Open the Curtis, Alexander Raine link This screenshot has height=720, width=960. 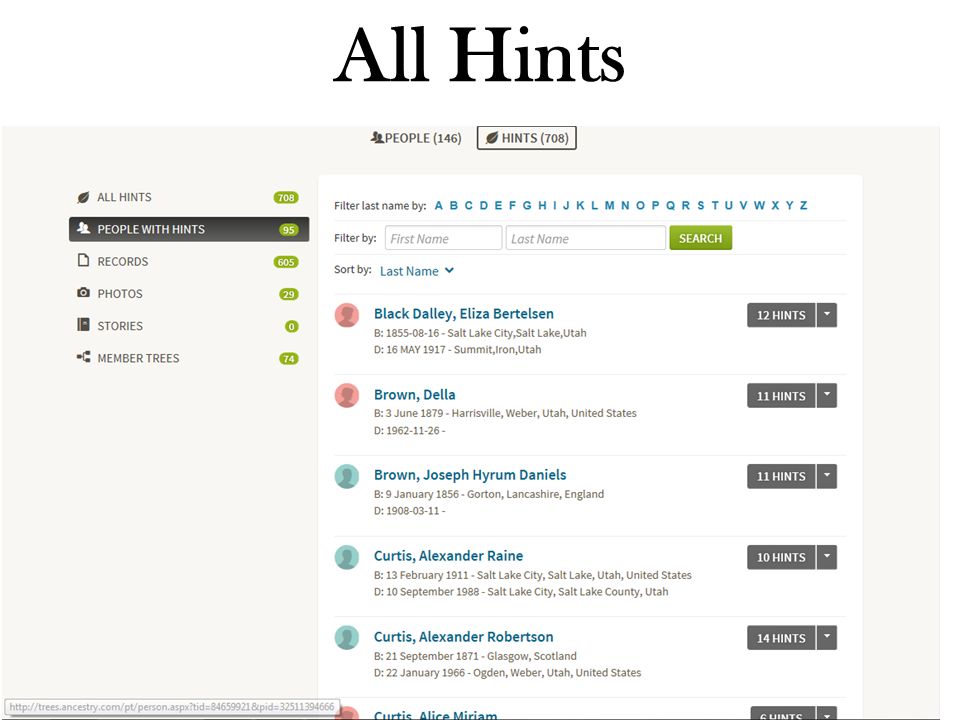point(448,555)
